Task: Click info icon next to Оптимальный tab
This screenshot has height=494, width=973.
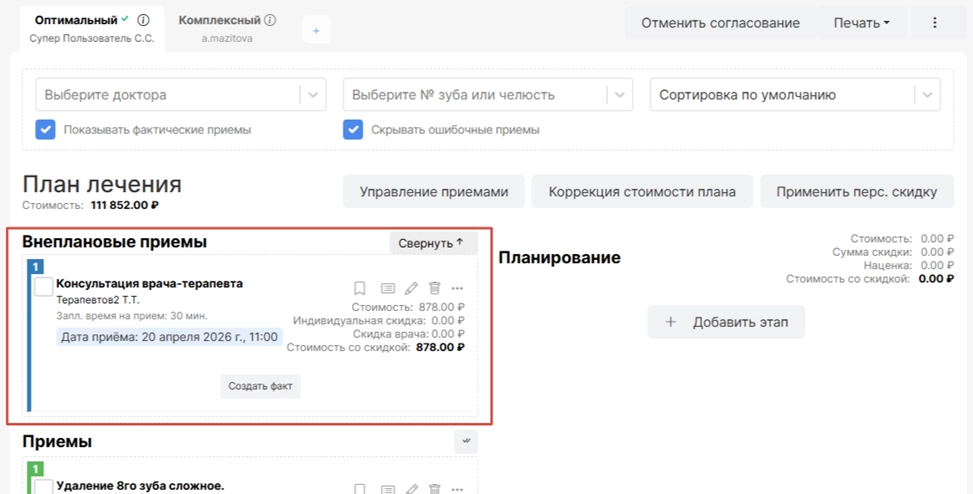Action: point(143,20)
